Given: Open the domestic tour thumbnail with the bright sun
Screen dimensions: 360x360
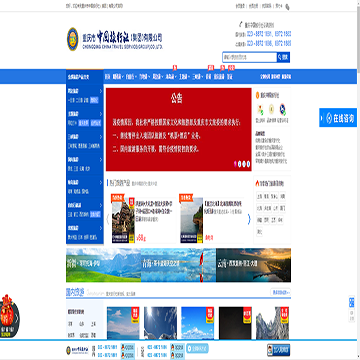Looking at the screenshot, I should (x=160, y=323).
